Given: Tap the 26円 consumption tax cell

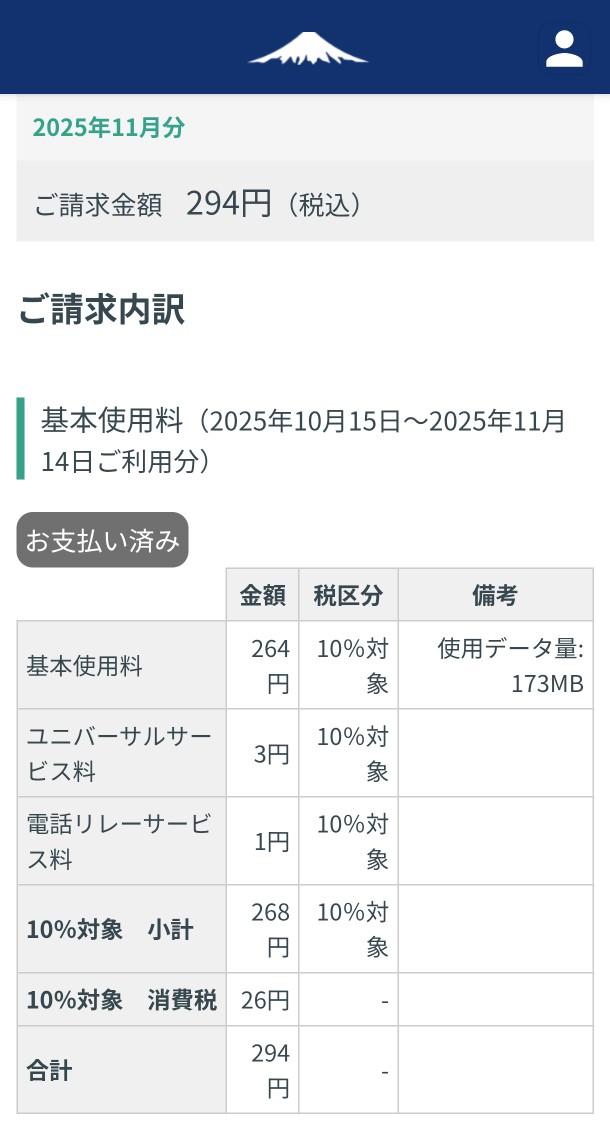Looking at the screenshot, I should point(262,1000).
